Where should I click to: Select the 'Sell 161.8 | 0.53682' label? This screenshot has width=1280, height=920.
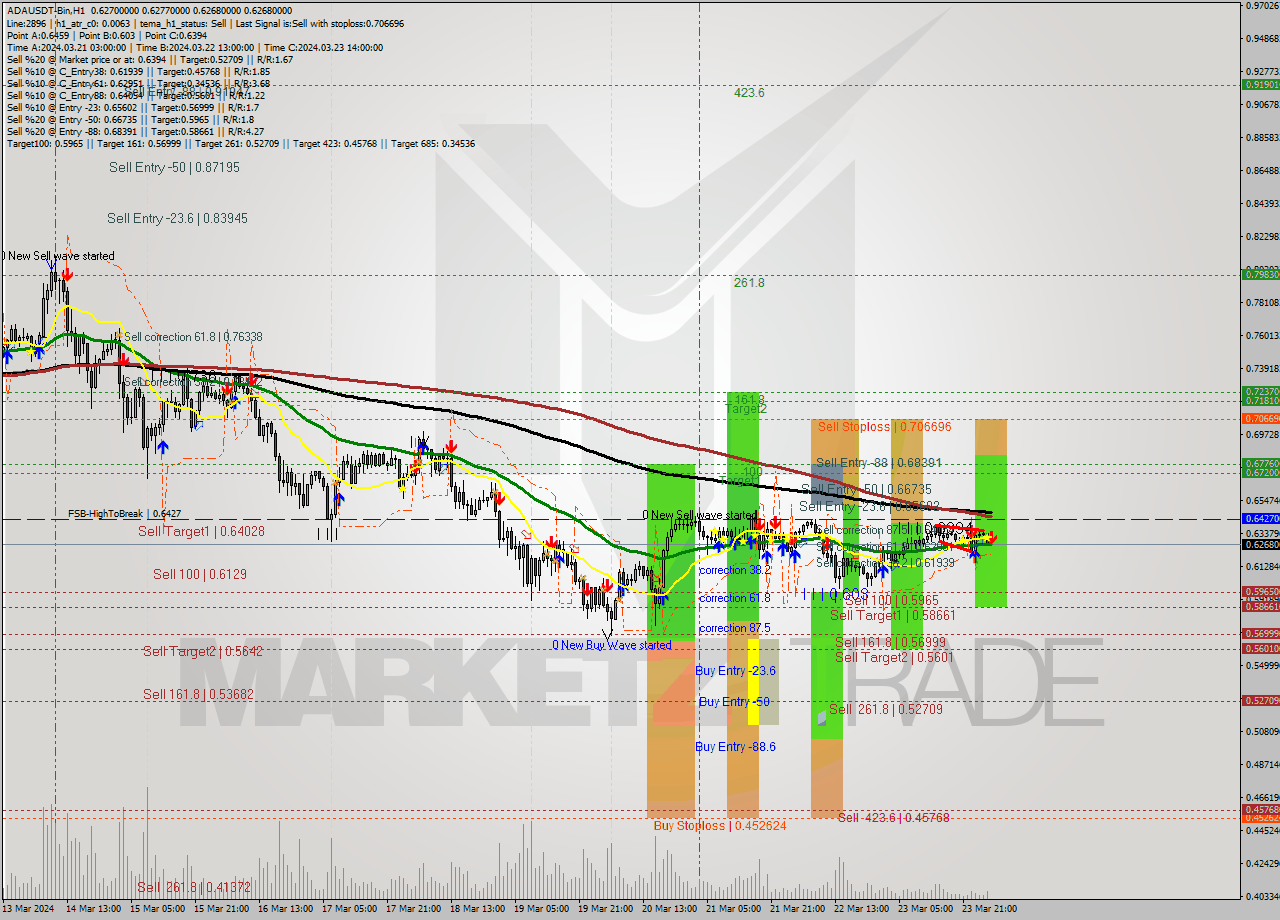[x=198, y=694]
